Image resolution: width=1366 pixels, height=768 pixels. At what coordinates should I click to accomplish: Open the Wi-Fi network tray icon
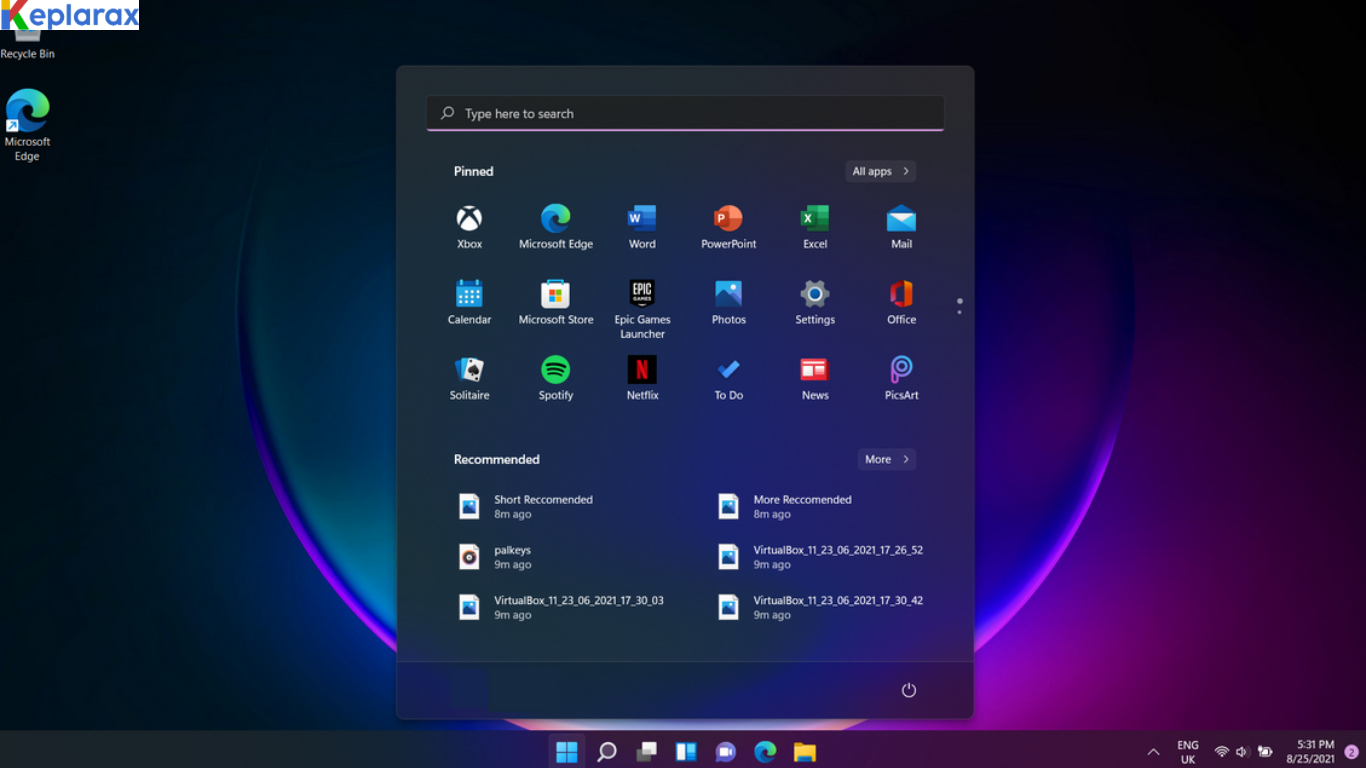pos(1221,752)
